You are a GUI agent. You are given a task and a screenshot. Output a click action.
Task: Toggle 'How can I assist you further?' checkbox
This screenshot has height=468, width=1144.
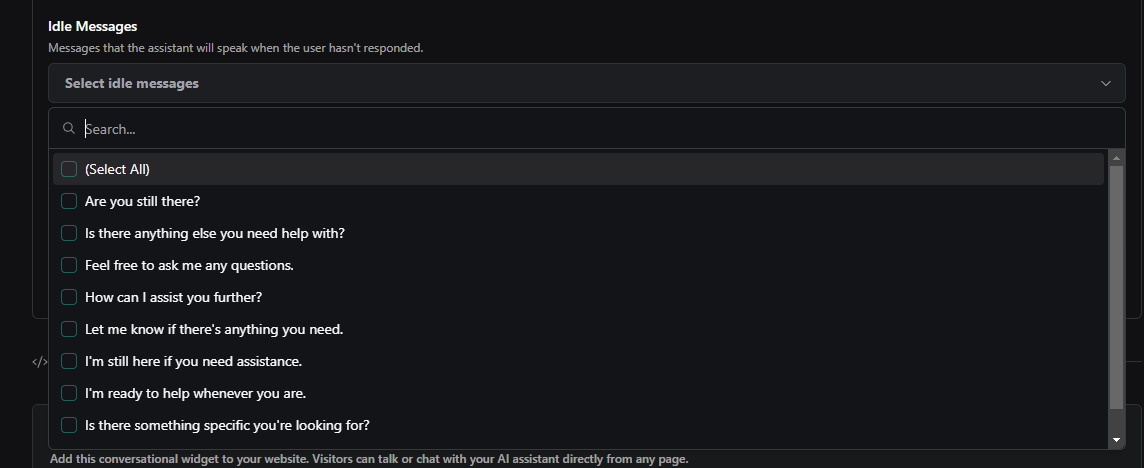pos(69,297)
